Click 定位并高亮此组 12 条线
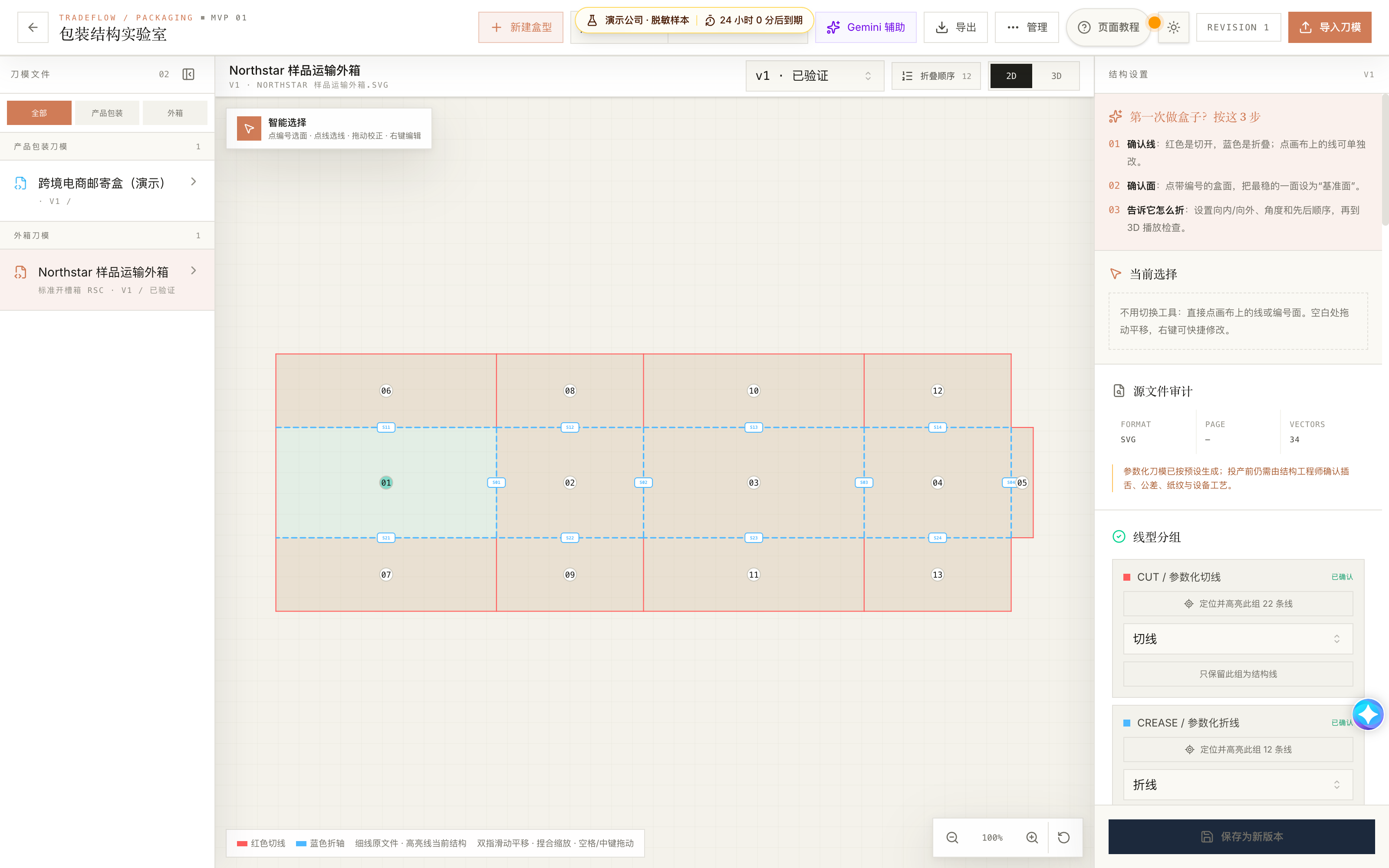The image size is (1389, 868). 1238,750
